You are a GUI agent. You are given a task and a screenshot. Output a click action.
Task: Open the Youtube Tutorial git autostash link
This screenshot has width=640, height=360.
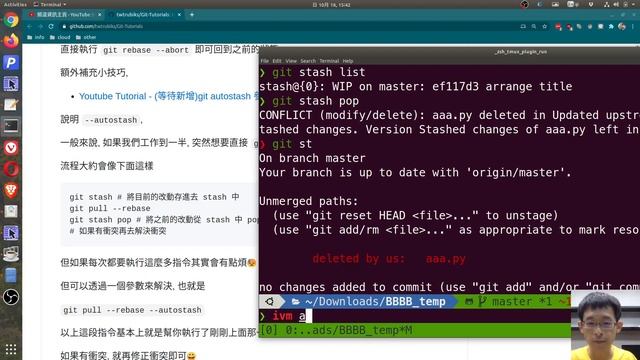pyautogui.click(x=169, y=96)
